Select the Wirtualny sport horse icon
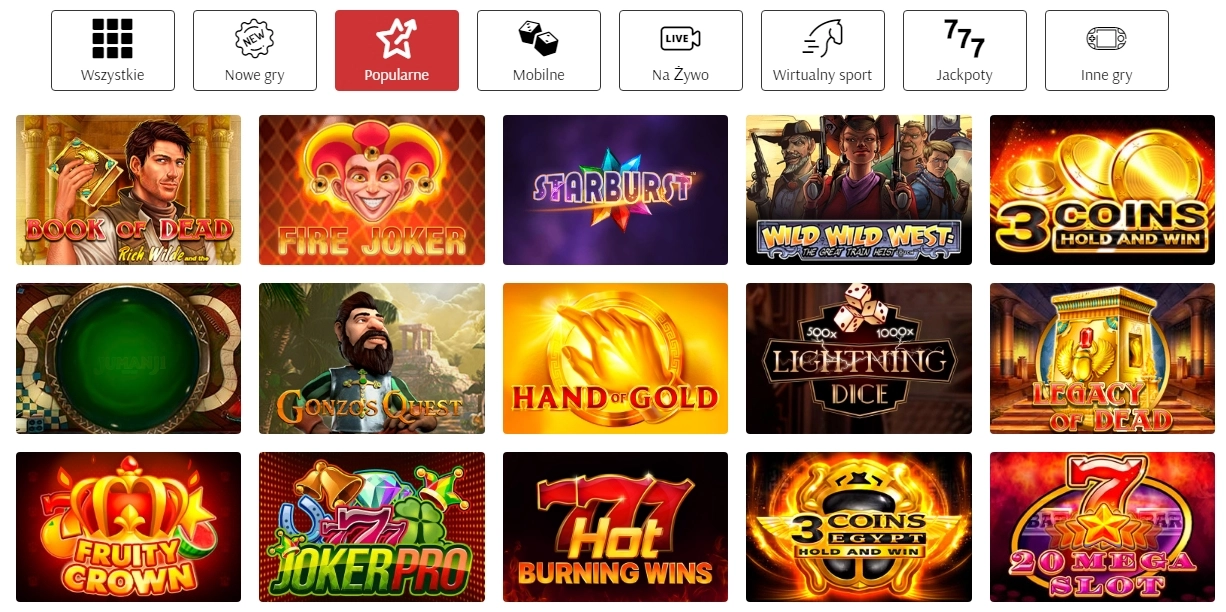1226x612 pixels. (823, 50)
